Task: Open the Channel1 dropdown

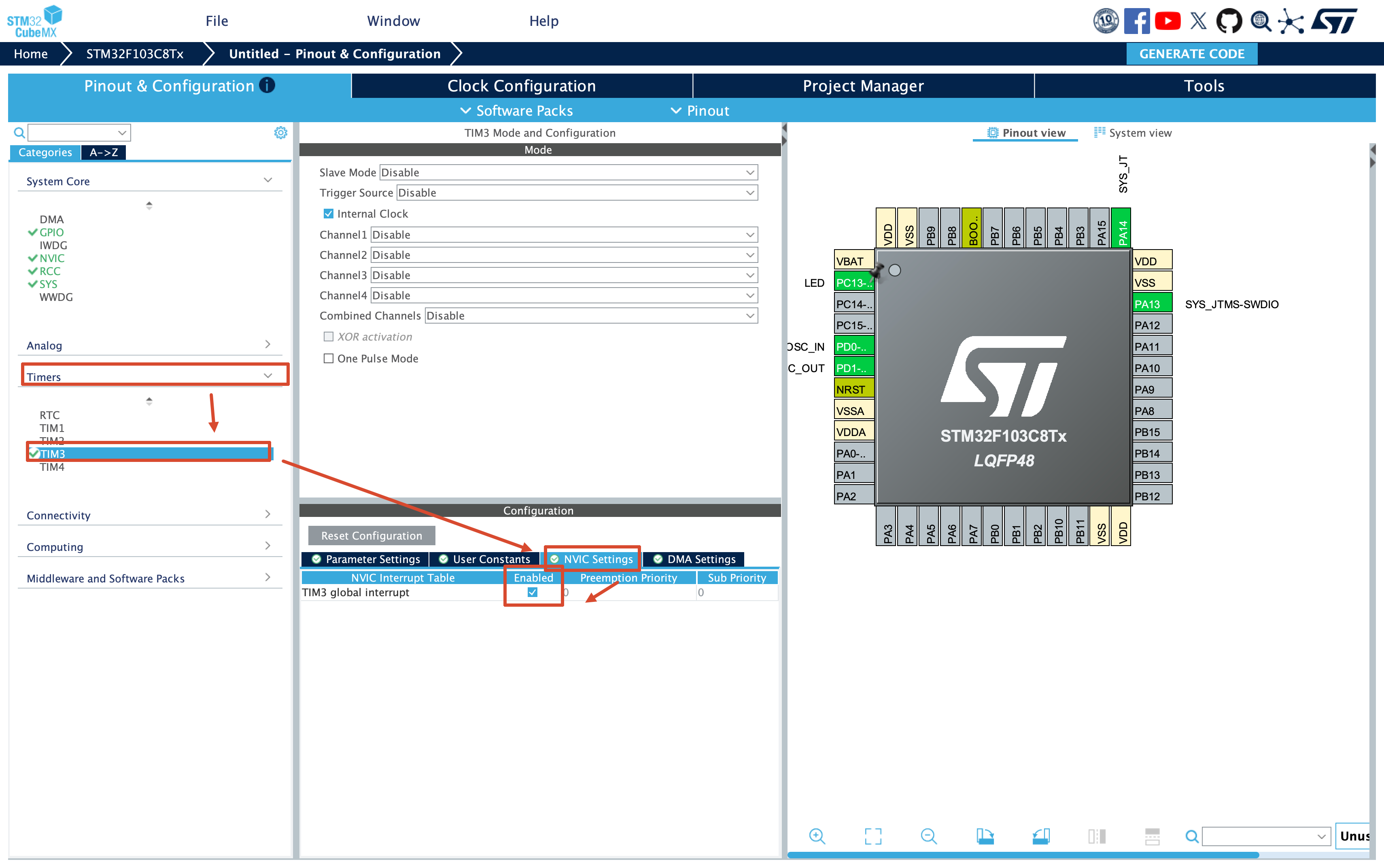Action: tap(564, 234)
